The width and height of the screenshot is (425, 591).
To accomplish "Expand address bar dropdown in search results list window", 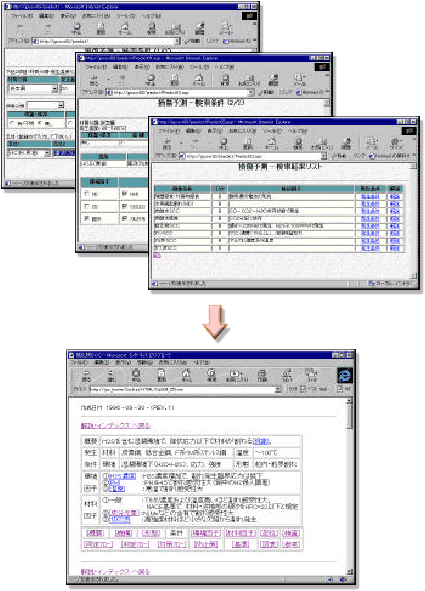I will click(x=324, y=156).
